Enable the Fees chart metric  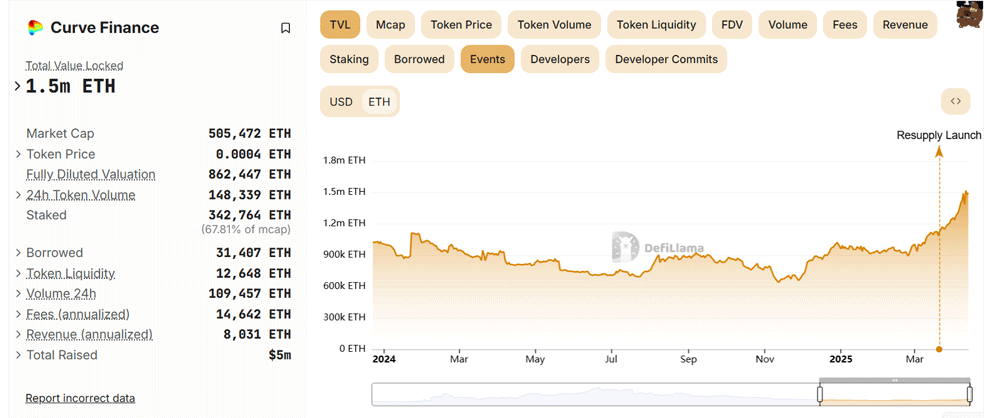[845, 25]
